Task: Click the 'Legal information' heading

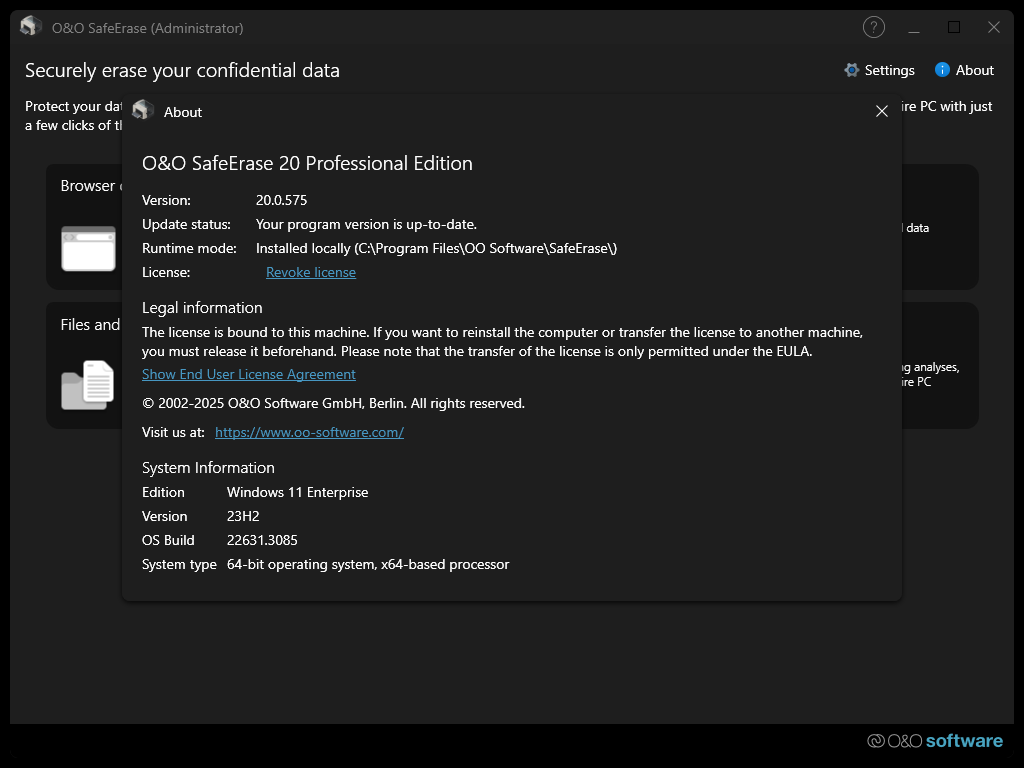Action: pyautogui.click(x=202, y=308)
